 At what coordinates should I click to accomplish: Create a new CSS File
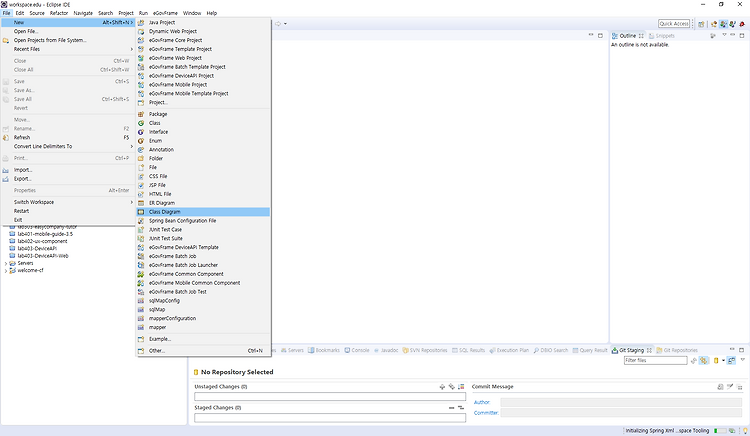tap(203, 176)
